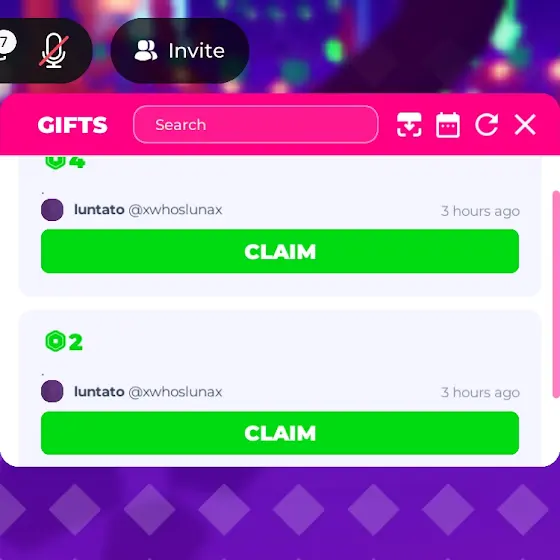The width and height of the screenshot is (560, 560).
Task: Toggle the muted microphone icon
Action: pos(53,51)
